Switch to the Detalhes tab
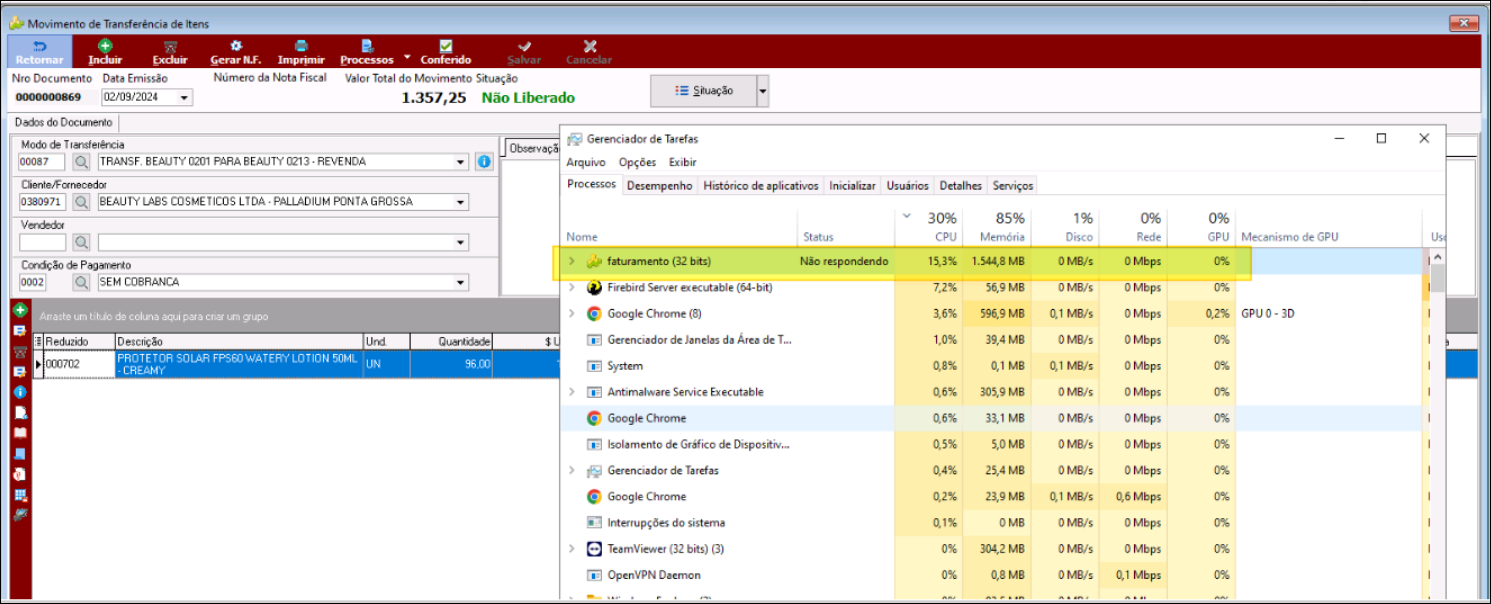Screen dimensions: 1491x604 tap(961, 186)
